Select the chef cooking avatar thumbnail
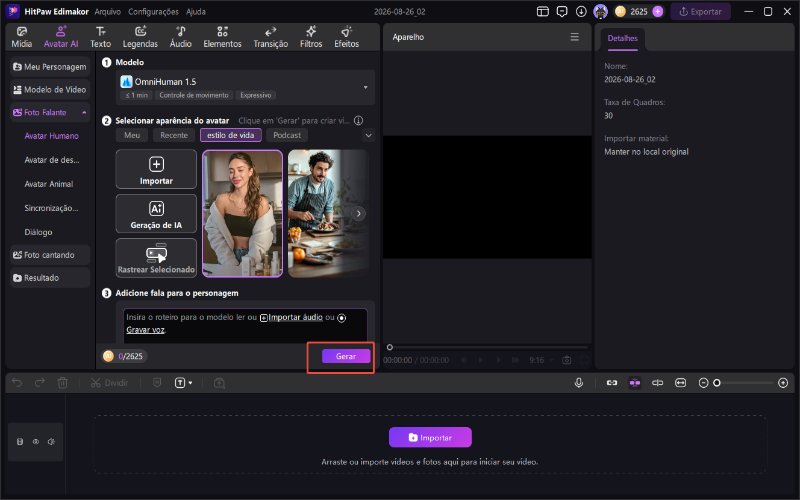Image resolution: width=800 pixels, height=500 pixels. (328, 214)
